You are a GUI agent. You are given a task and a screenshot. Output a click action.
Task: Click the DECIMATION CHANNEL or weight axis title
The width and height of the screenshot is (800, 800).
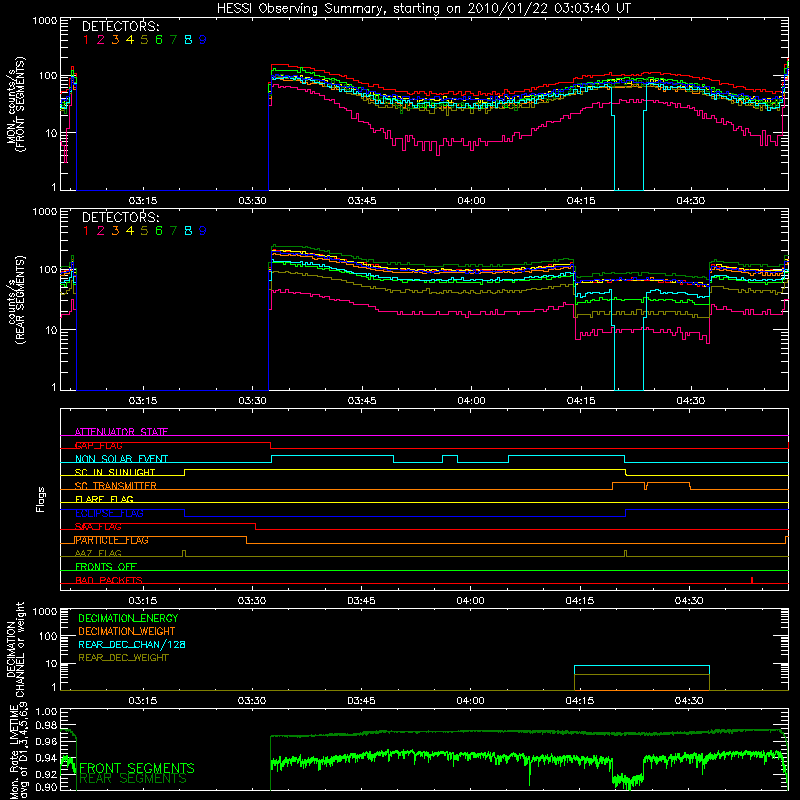click(x=15, y=649)
